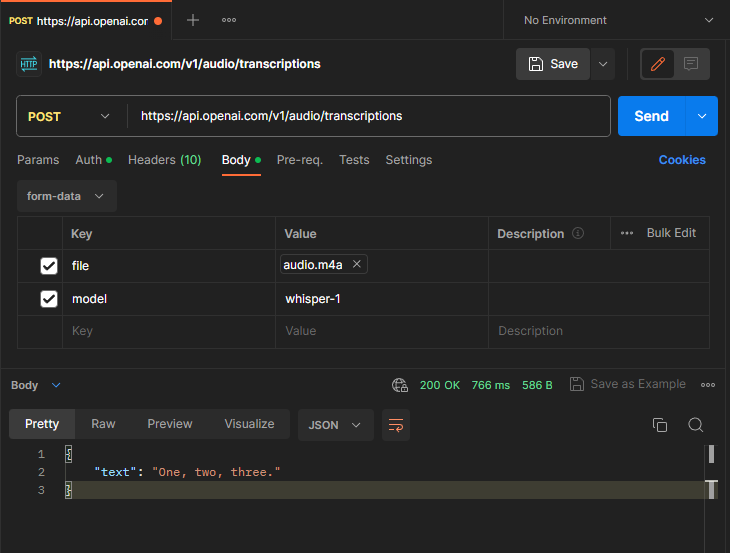The image size is (730, 553).
Task: Open the Cookies link
Action: pos(682,160)
